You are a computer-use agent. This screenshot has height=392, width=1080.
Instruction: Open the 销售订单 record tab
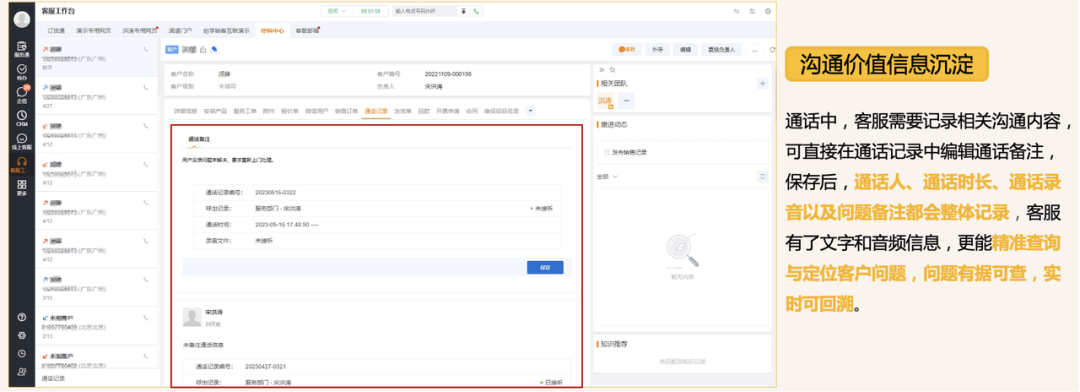346,110
